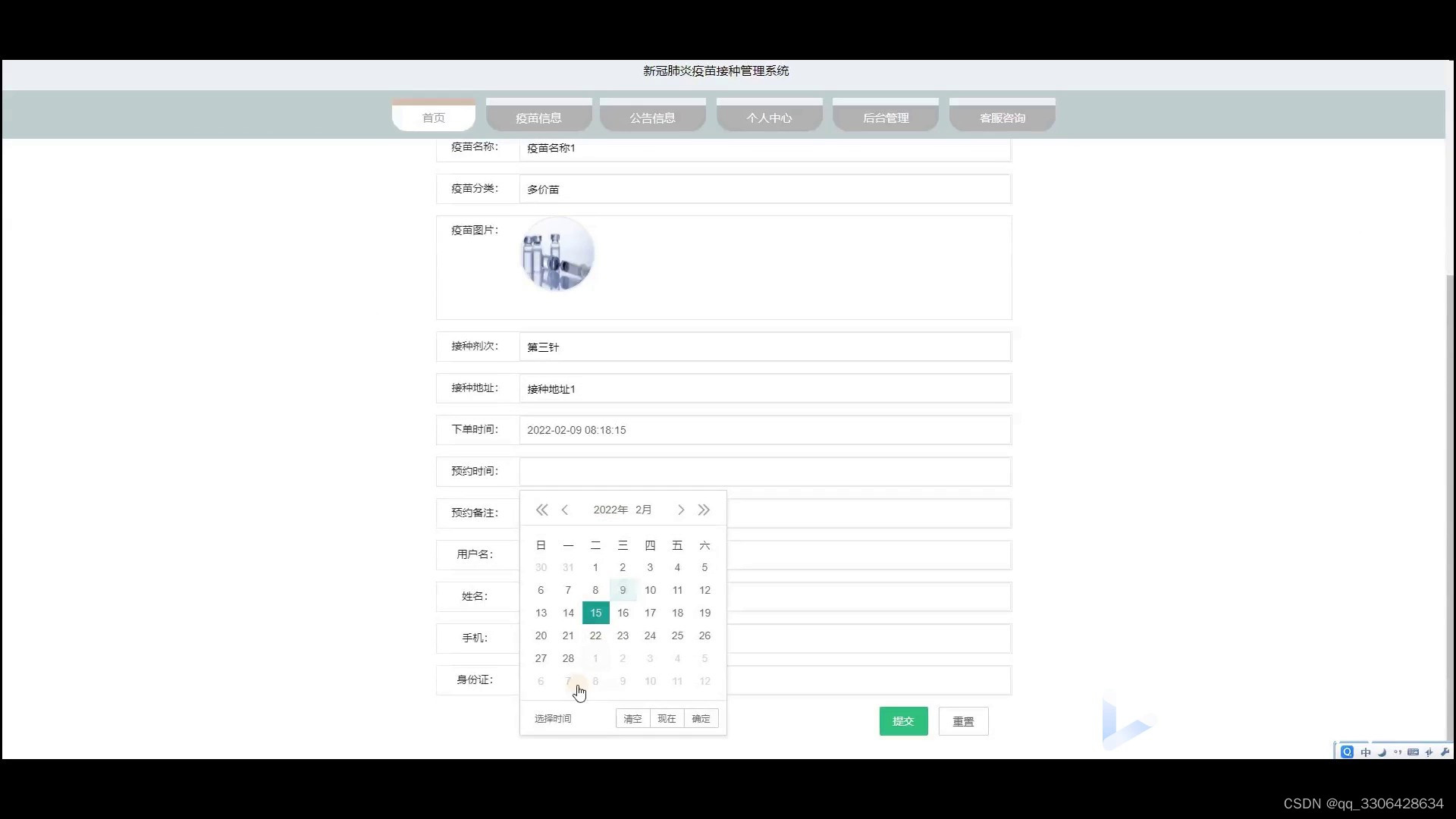Pick date 25 in the calendar

[x=677, y=635]
